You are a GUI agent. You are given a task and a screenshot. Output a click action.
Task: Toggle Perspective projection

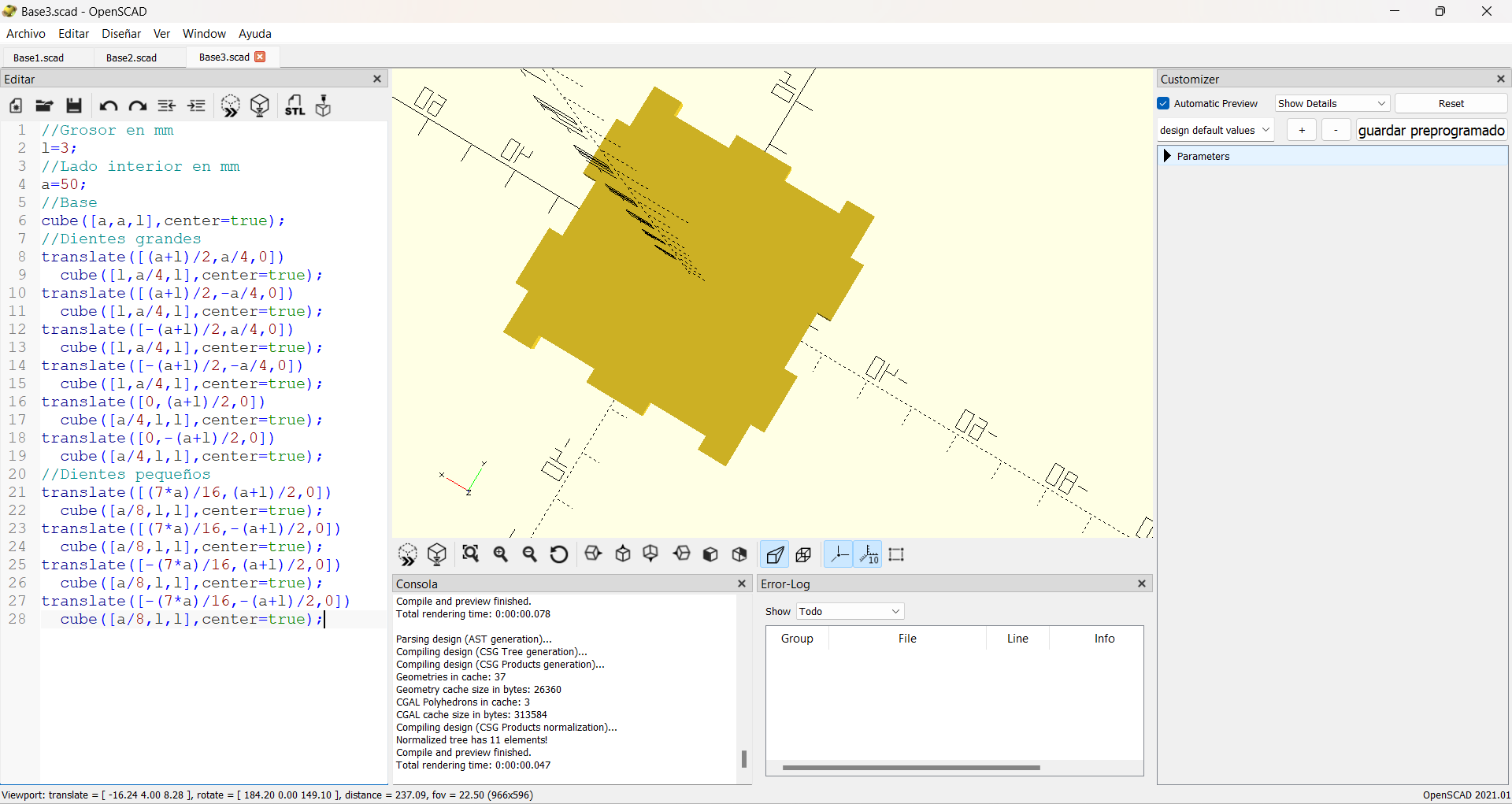tap(775, 554)
